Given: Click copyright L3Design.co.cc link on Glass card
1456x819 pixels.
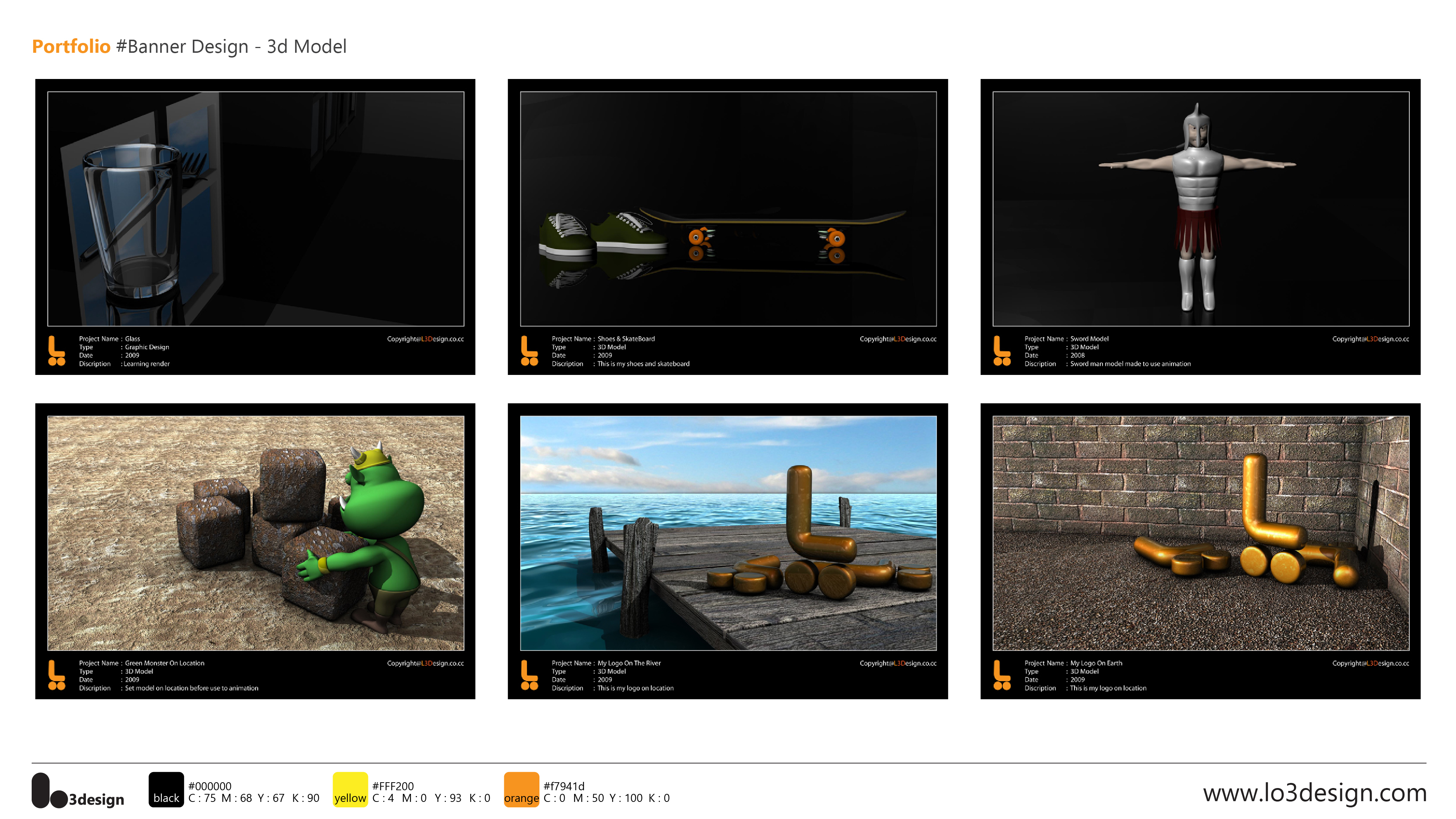Looking at the screenshot, I should tap(426, 339).
